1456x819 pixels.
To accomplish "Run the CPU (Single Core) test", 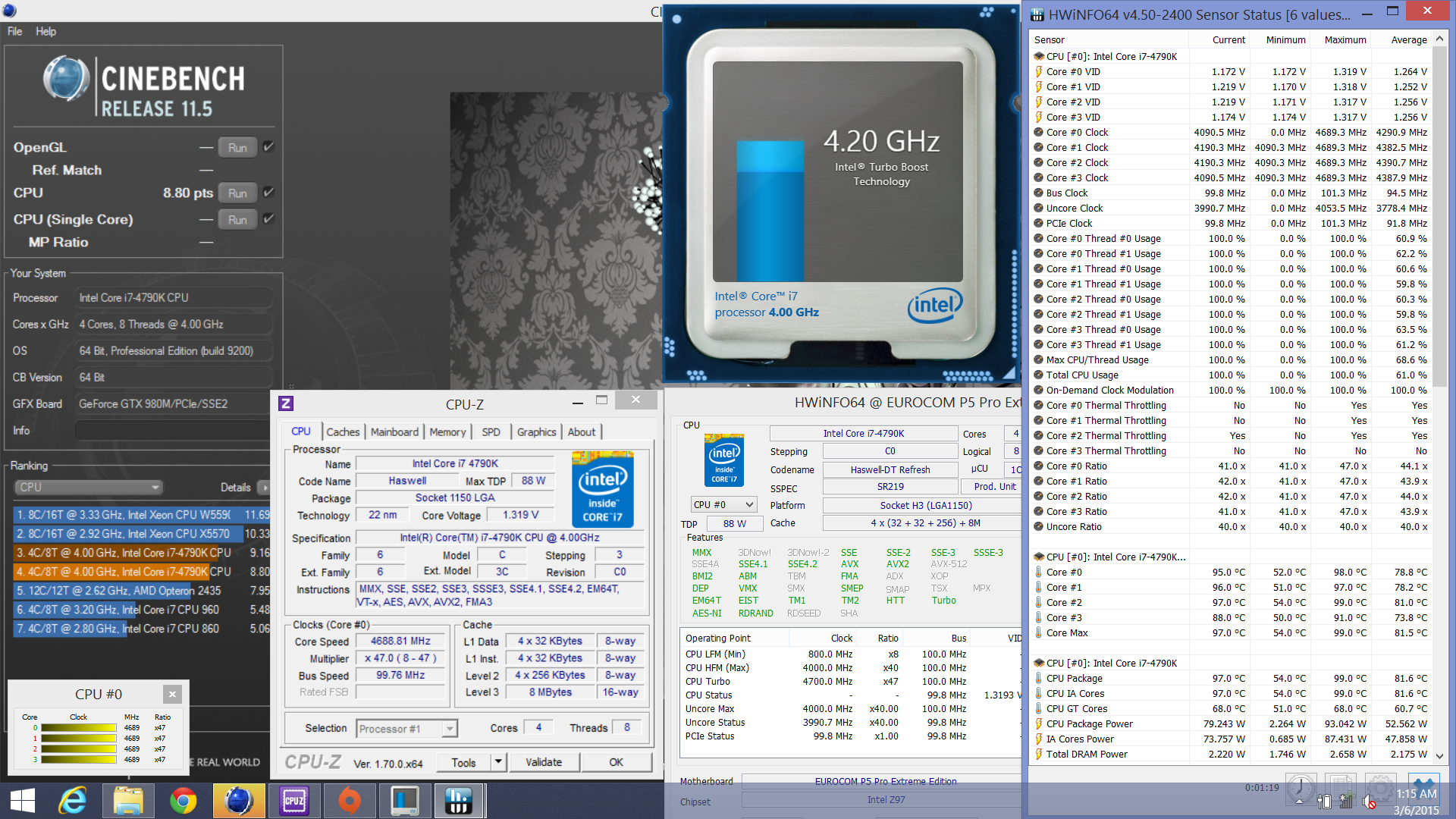I will coord(237,220).
